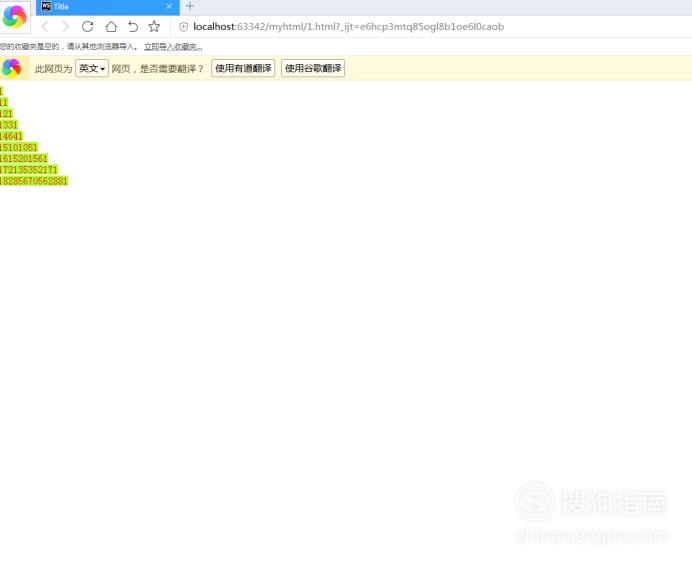This screenshot has width=692, height=570.
Task: Click 使用谷歌翻译 button
Action: tap(313, 68)
